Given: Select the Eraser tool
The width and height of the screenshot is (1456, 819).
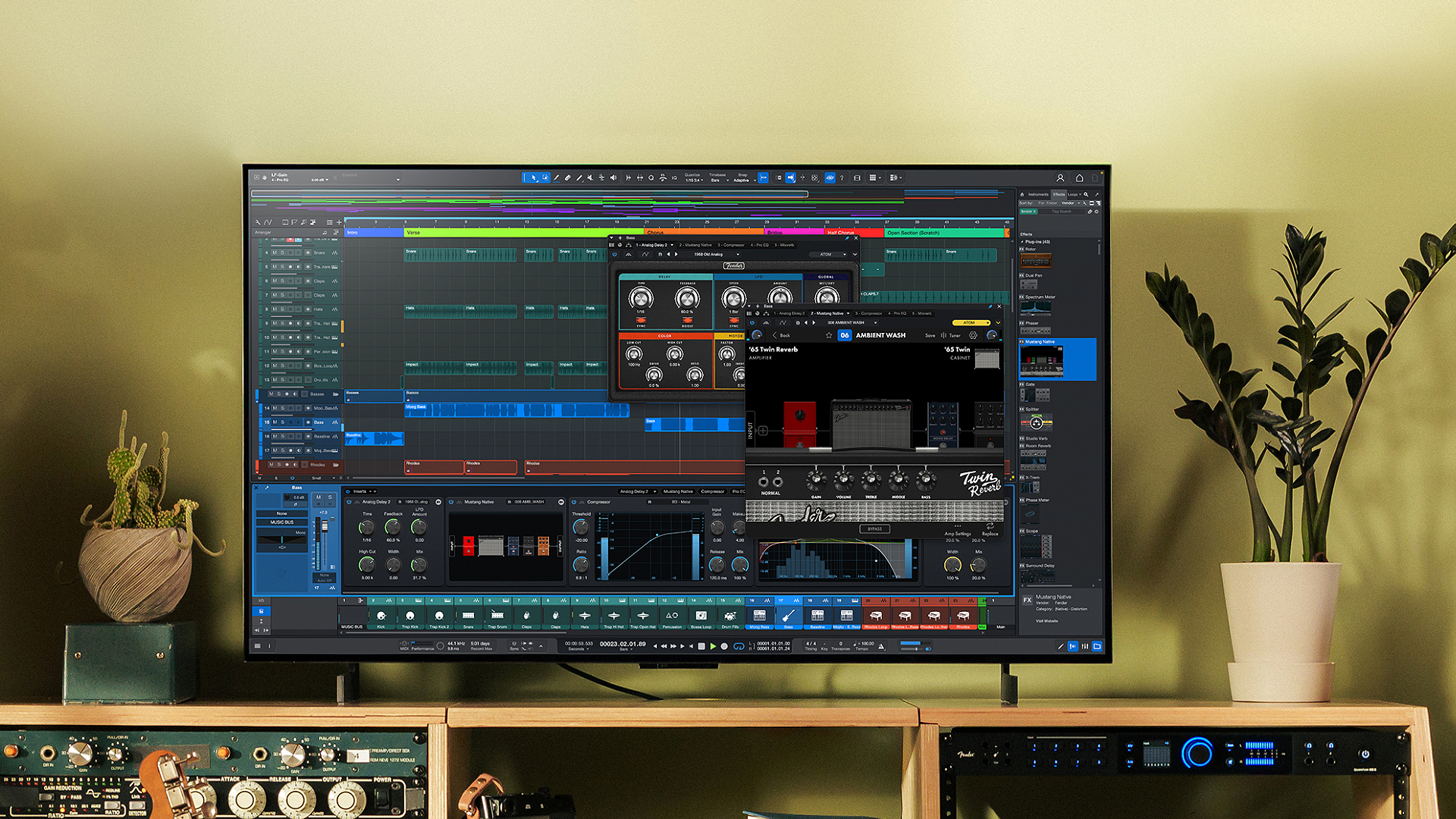Looking at the screenshot, I should point(567,178).
